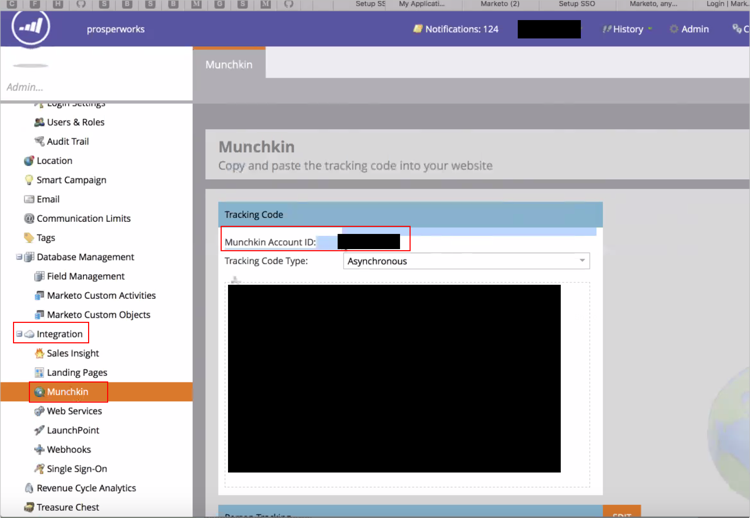750x518 pixels.
Task: Click the Marketo logo icon
Action: 31,28
